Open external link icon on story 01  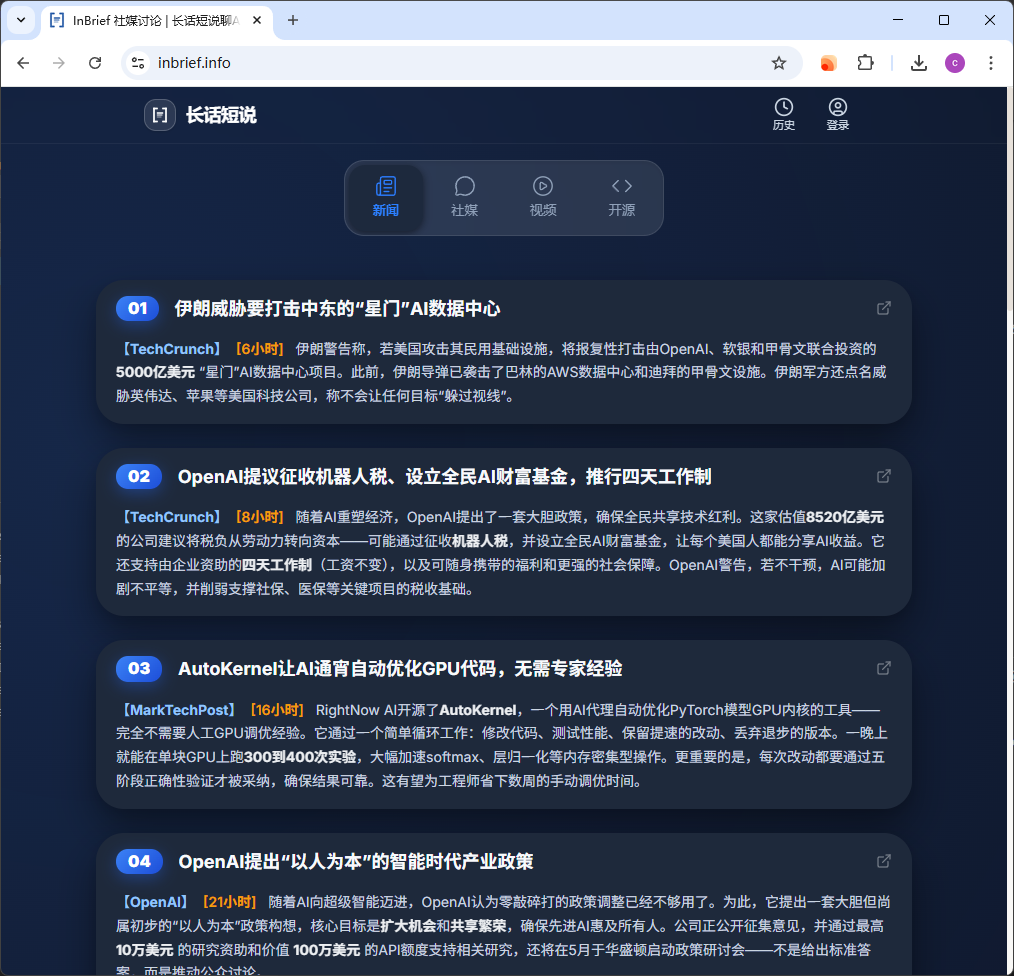click(x=884, y=308)
